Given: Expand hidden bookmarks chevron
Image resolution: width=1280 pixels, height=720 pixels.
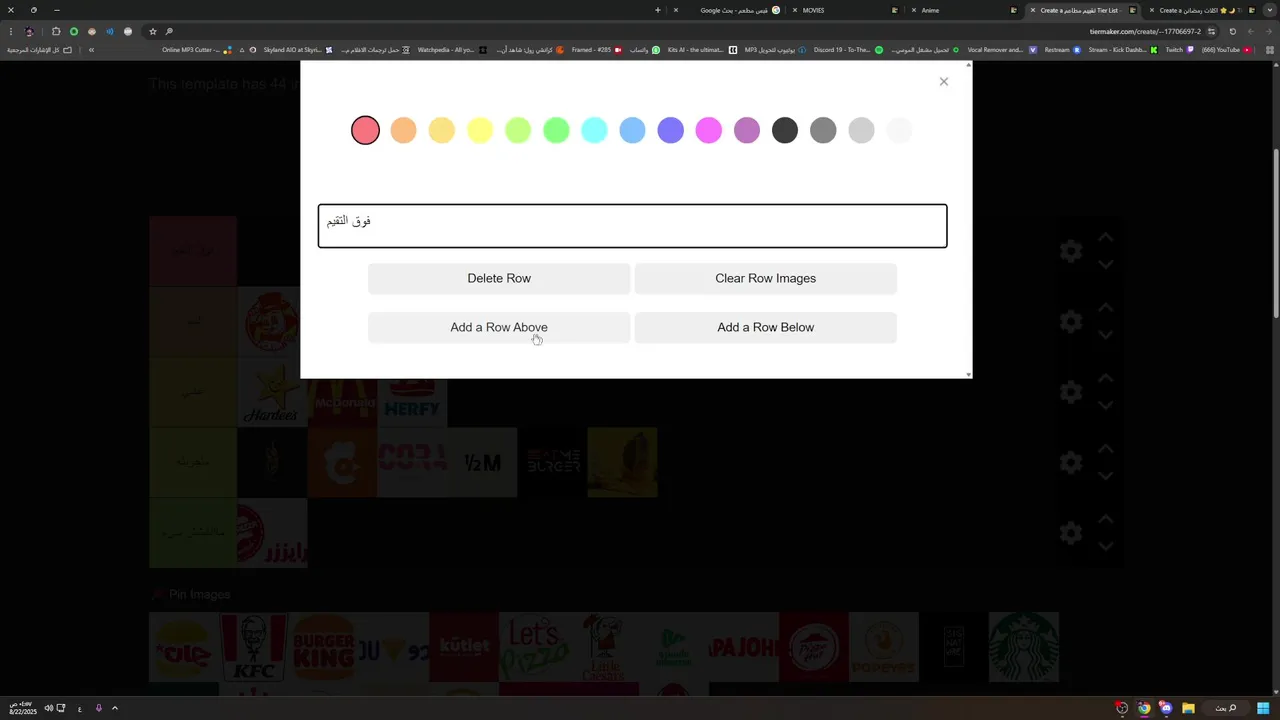Looking at the screenshot, I should pyautogui.click(x=91, y=50).
